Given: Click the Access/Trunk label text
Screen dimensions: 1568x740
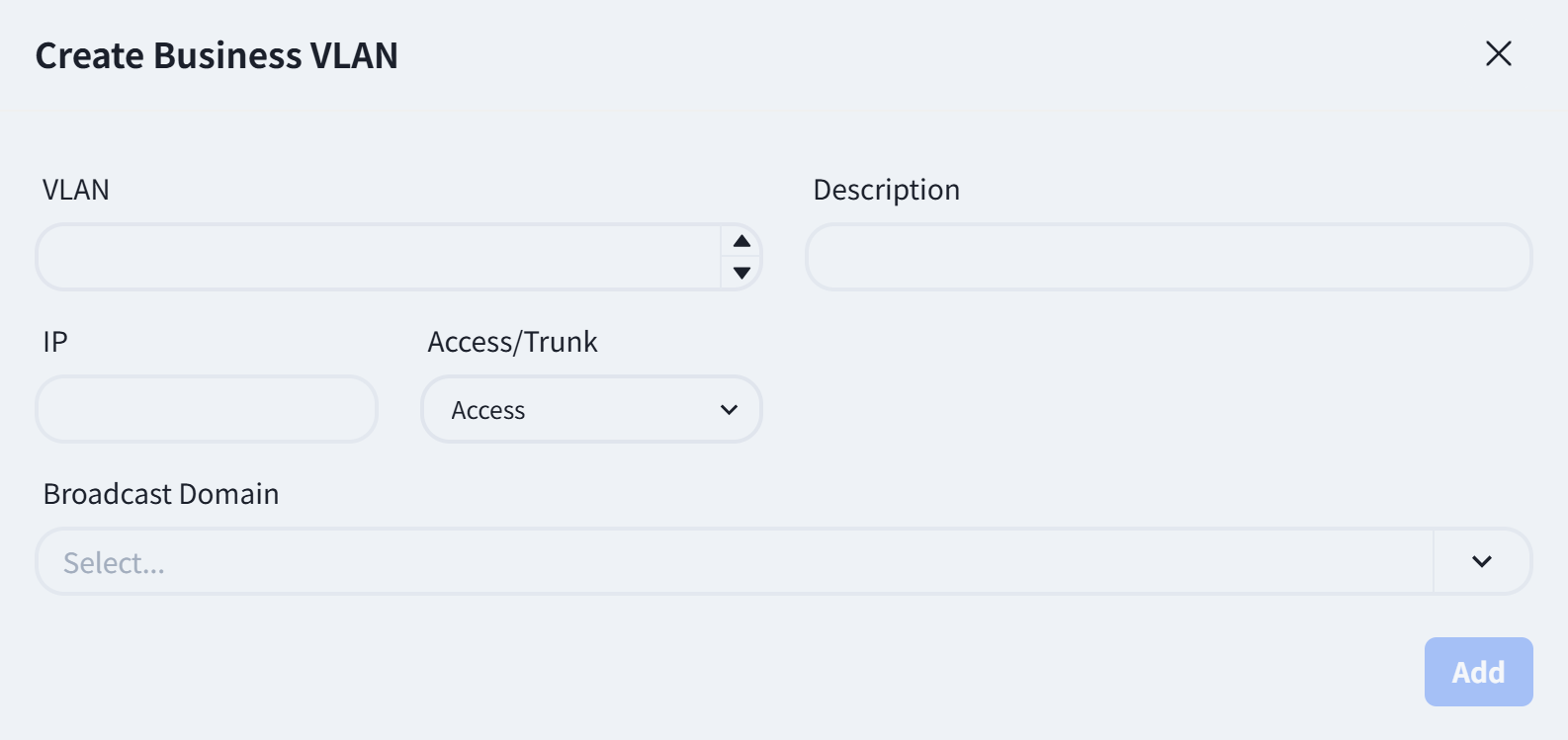Looking at the screenshot, I should pyautogui.click(x=512, y=342).
